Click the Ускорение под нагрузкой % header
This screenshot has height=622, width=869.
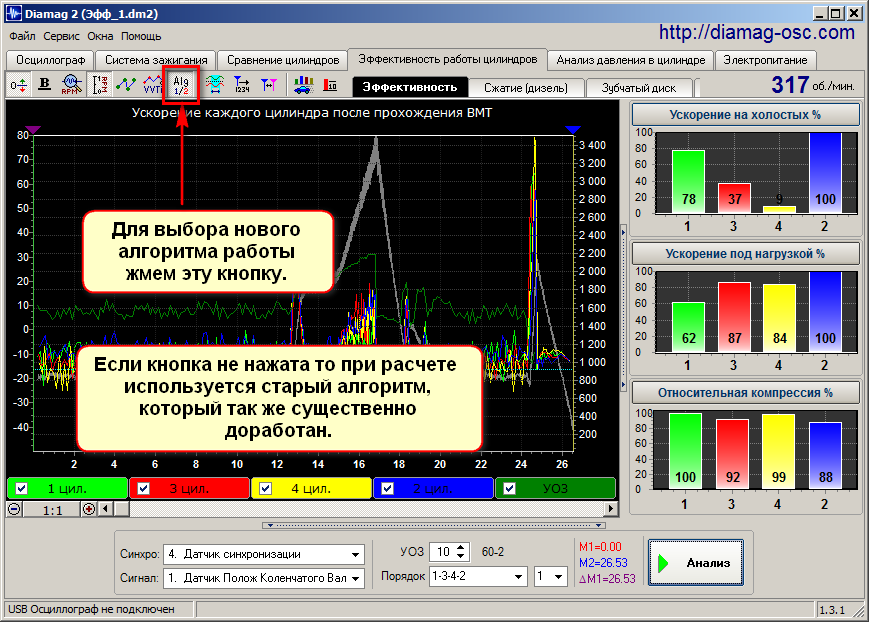point(745,254)
